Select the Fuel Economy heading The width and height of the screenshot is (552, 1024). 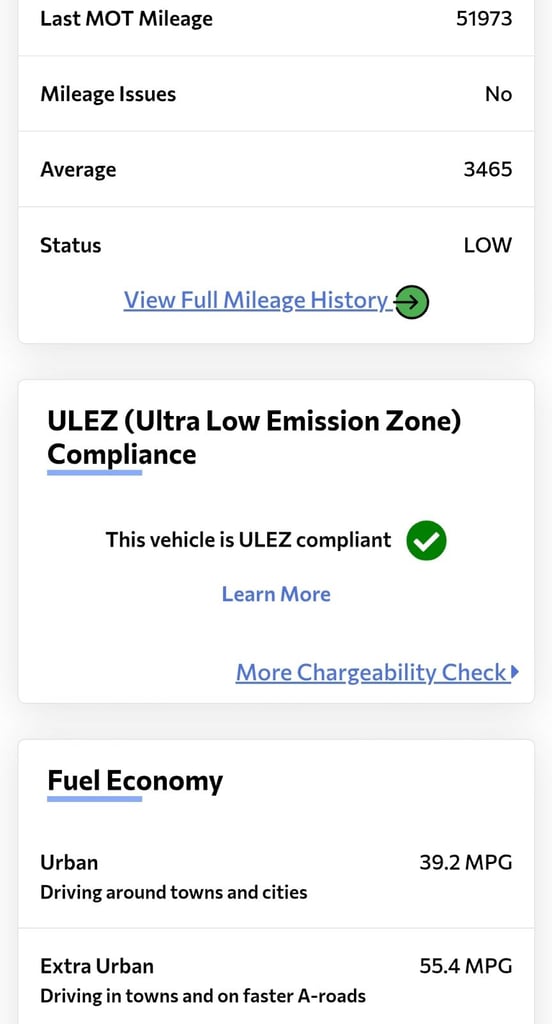point(135,780)
